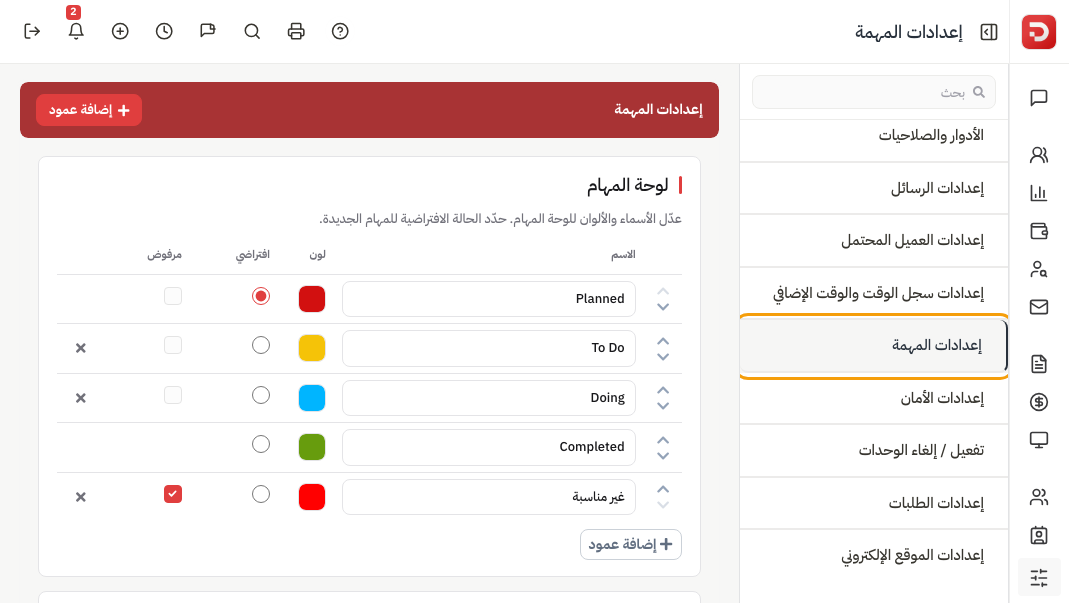Click the top bar search magnifier
Viewport: 1069px width, 603px height.
pyautogui.click(x=252, y=31)
